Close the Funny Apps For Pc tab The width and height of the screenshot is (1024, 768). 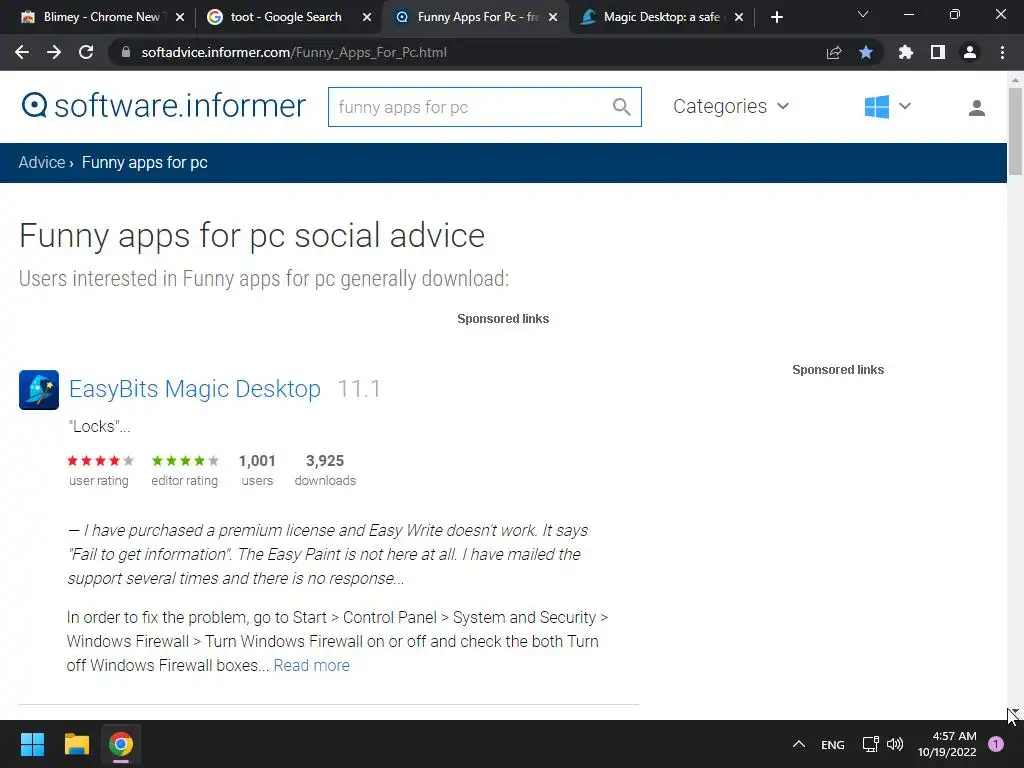pos(553,18)
